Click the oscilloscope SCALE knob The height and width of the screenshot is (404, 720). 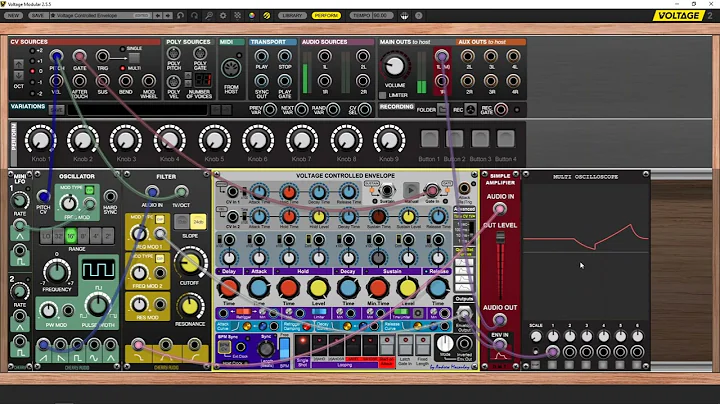[536, 337]
